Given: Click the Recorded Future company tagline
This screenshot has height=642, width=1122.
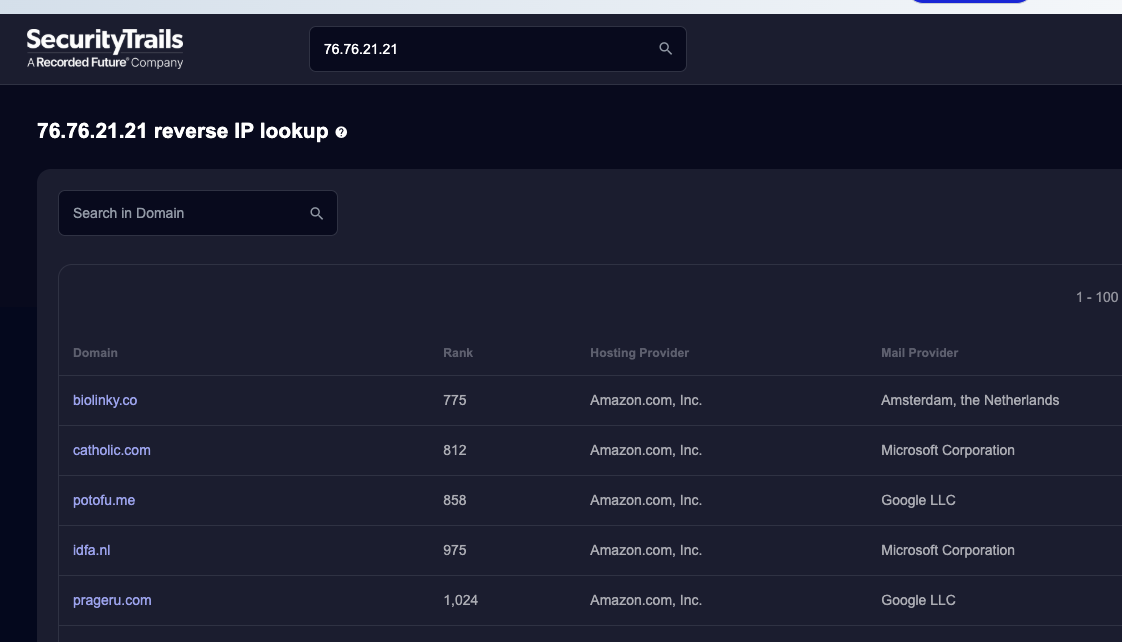Looking at the screenshot, I should pyautogui.click(x=104, y=62).
